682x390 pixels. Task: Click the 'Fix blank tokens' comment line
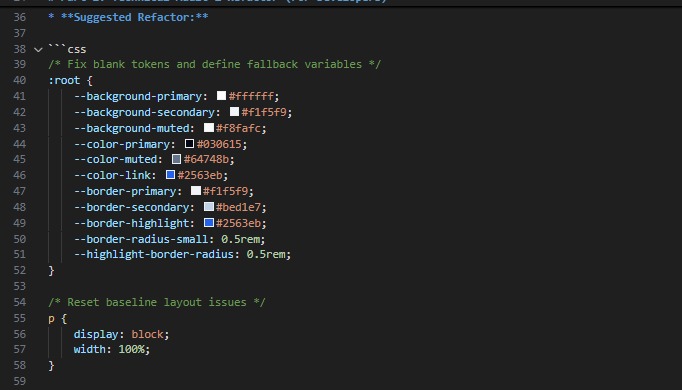(x=214, y=64)
